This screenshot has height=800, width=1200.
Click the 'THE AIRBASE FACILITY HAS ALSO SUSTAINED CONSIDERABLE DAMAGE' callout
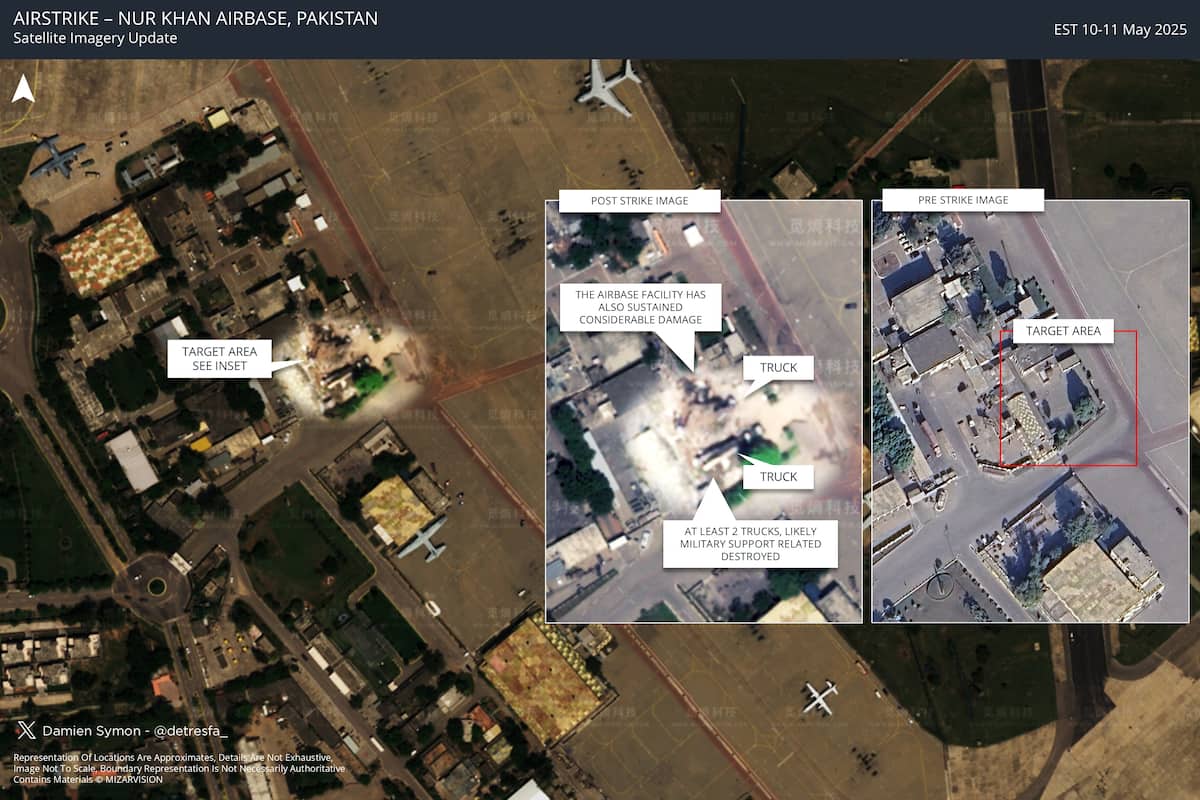[640, 307]
